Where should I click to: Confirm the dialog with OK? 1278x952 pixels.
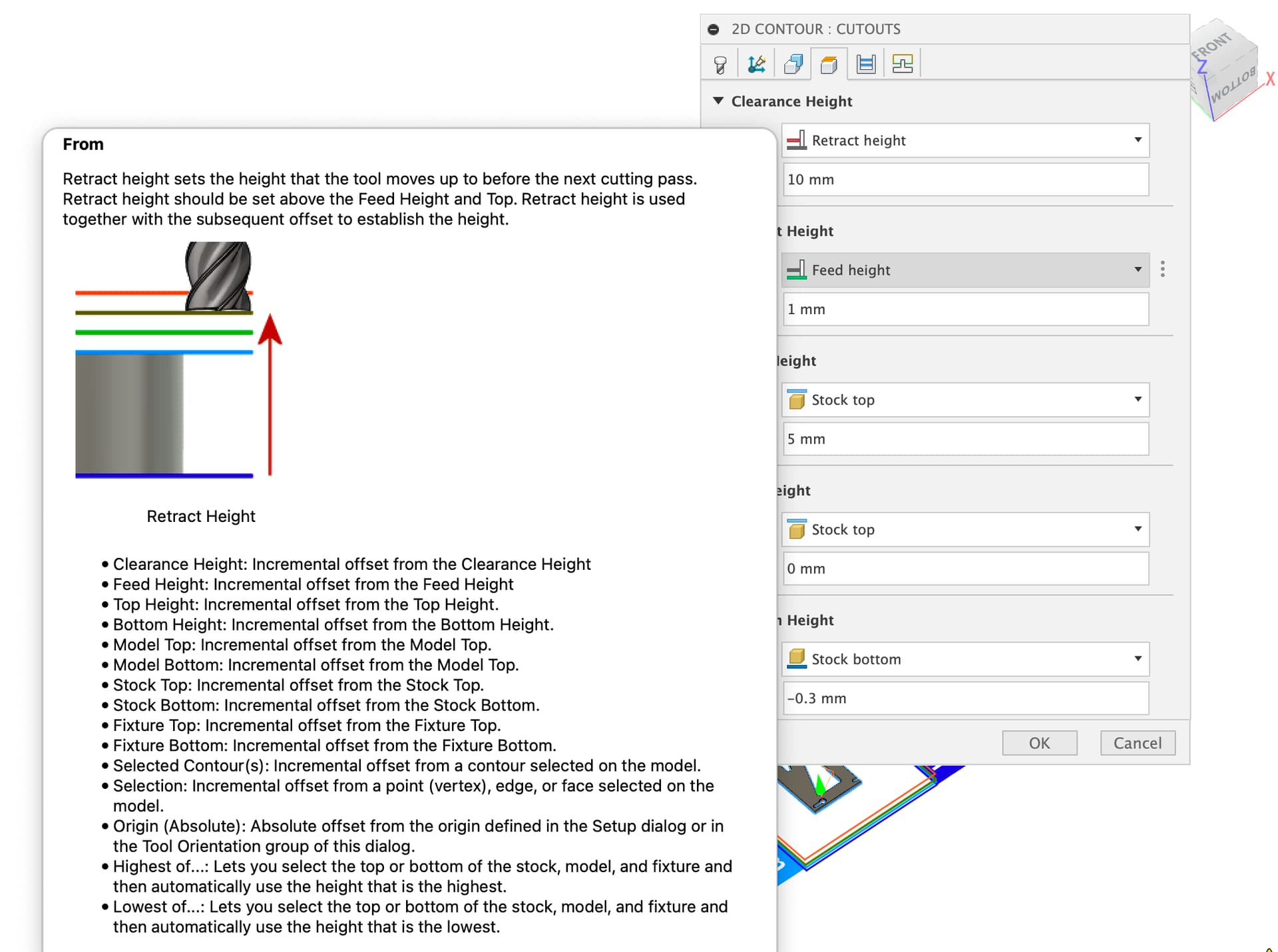[x=1040, y=744]
